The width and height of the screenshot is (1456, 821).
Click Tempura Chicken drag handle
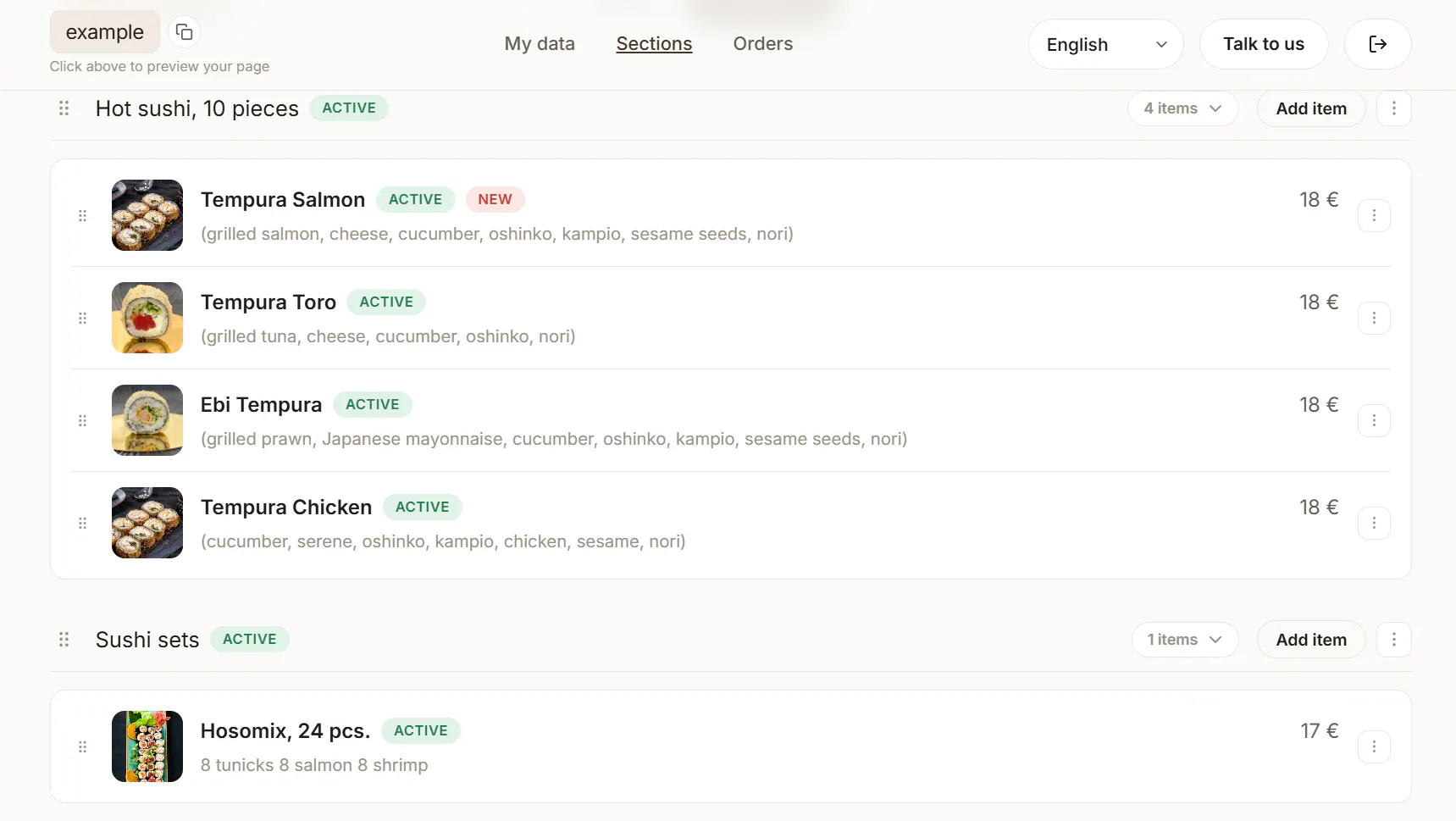(x=82, y=524)
